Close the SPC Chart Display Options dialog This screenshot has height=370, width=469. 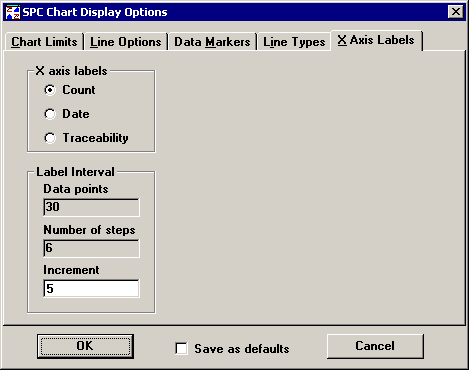tap(456, 12)
